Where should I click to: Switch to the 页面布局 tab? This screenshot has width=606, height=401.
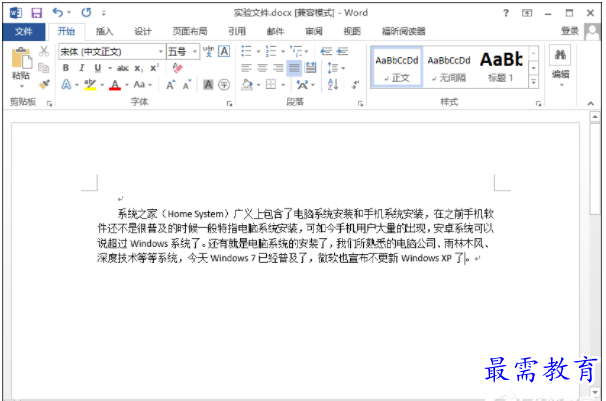coord(190,31)
